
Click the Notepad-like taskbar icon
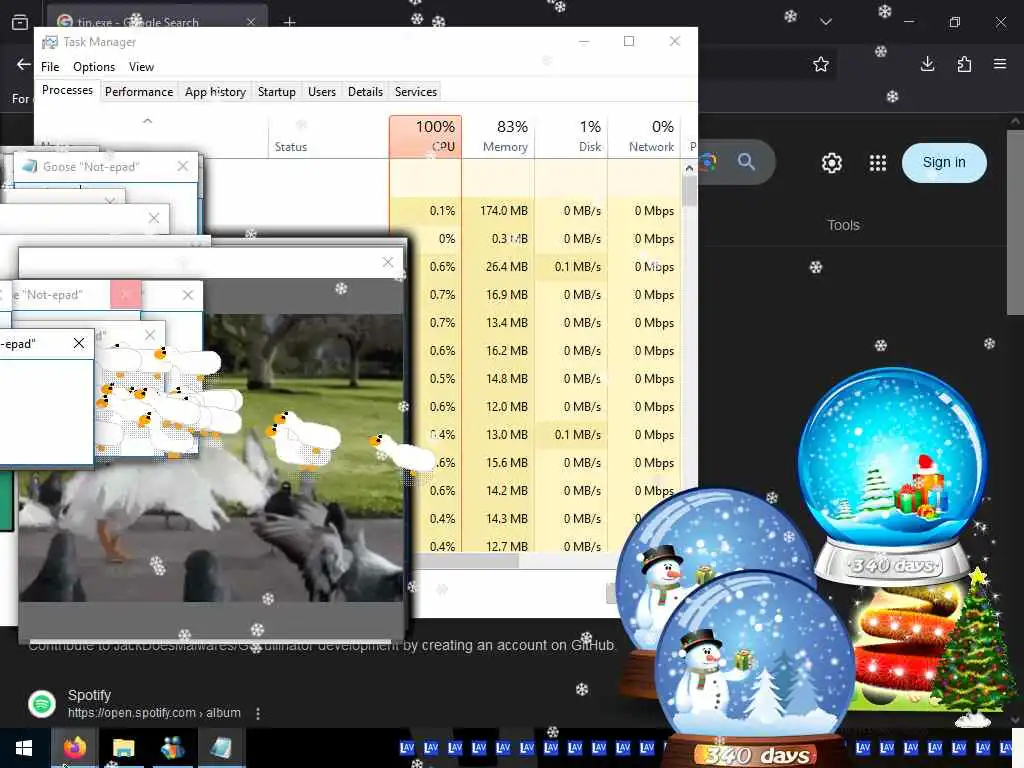221,748
